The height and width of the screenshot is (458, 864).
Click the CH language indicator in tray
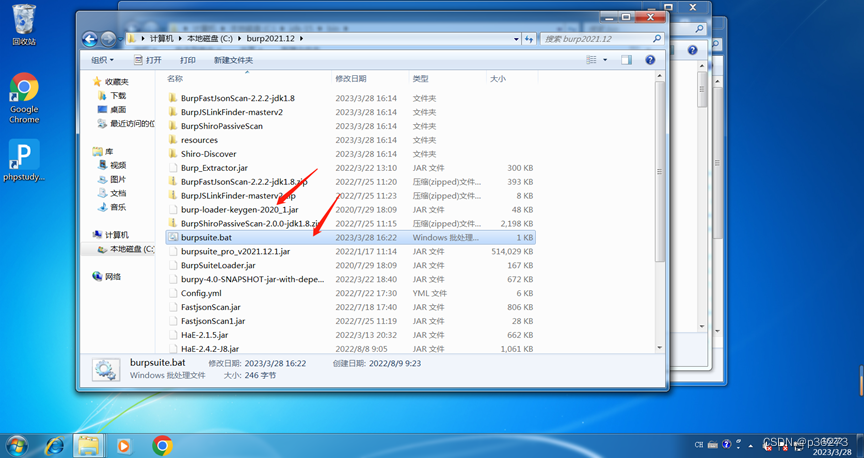(x=699, y=444)
